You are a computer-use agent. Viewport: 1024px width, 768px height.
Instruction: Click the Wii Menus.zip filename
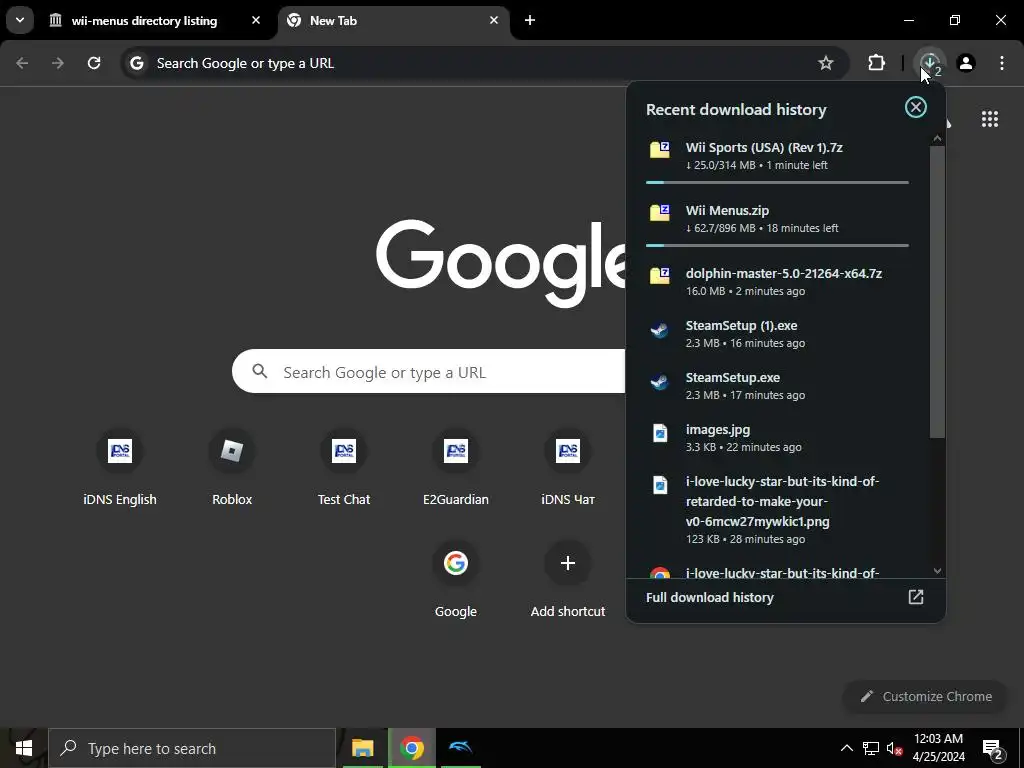[727, 210]
